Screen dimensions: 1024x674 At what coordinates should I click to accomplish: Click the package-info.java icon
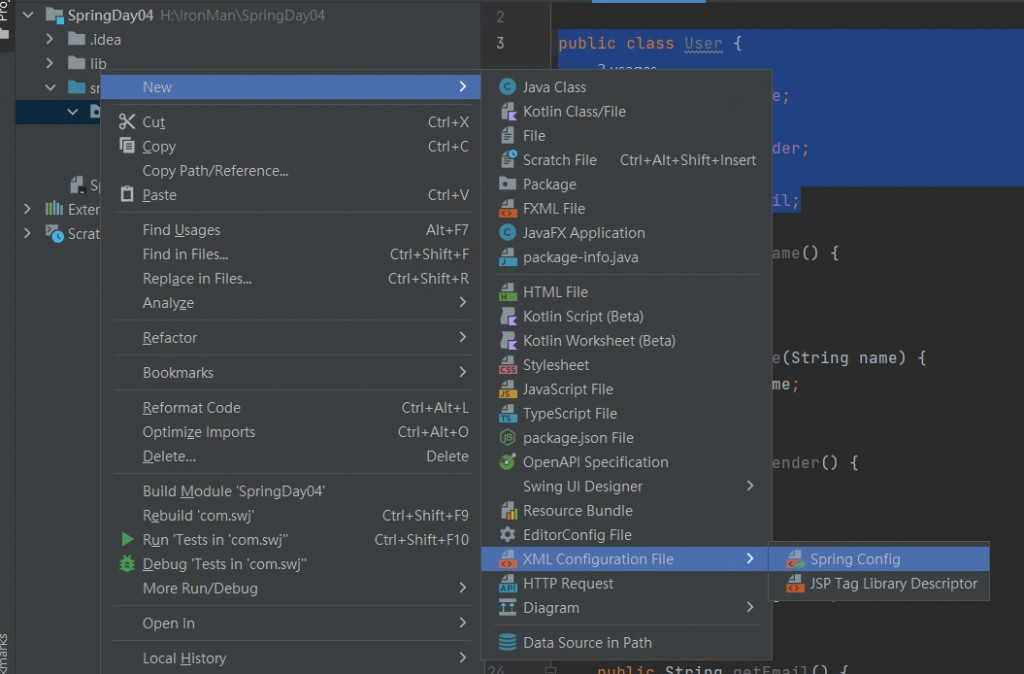(x=507, y=257)
